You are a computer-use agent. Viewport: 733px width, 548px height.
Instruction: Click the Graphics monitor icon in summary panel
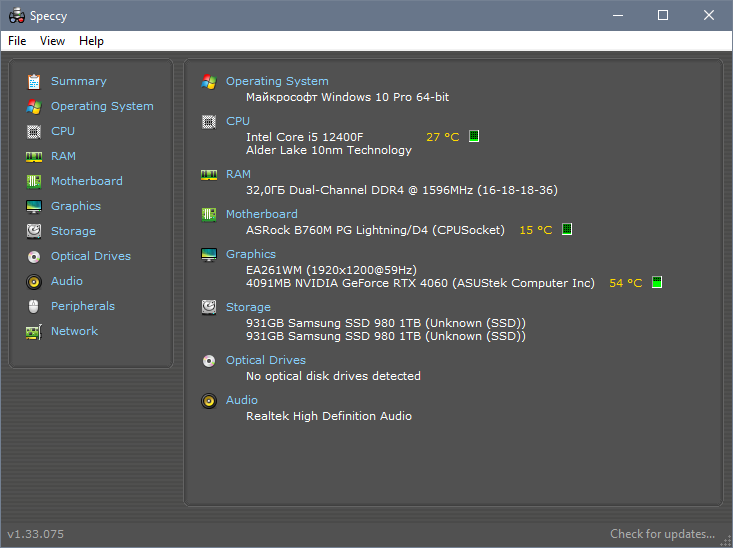(x=209, y=255)
